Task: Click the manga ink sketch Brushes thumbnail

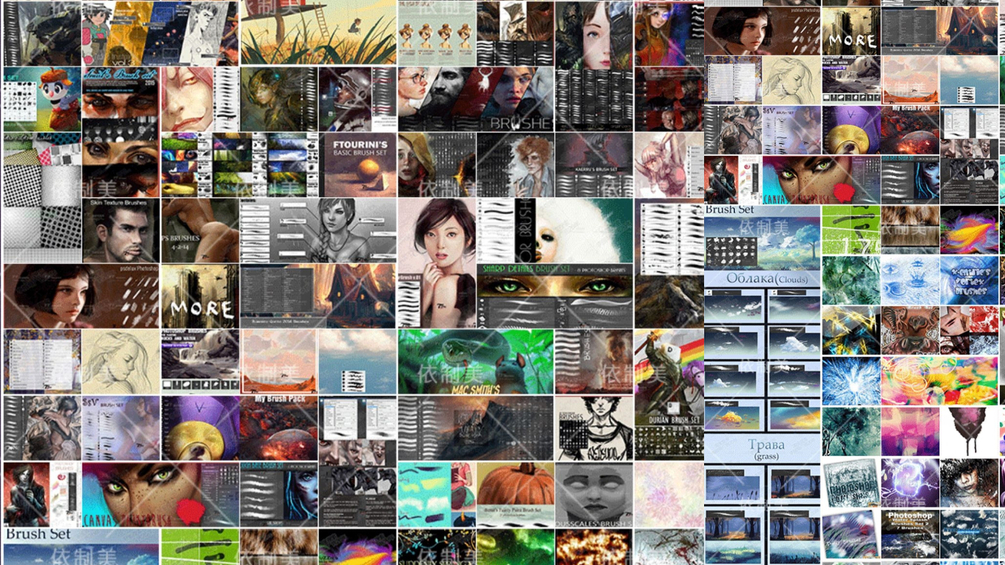Action: [594, 428]
